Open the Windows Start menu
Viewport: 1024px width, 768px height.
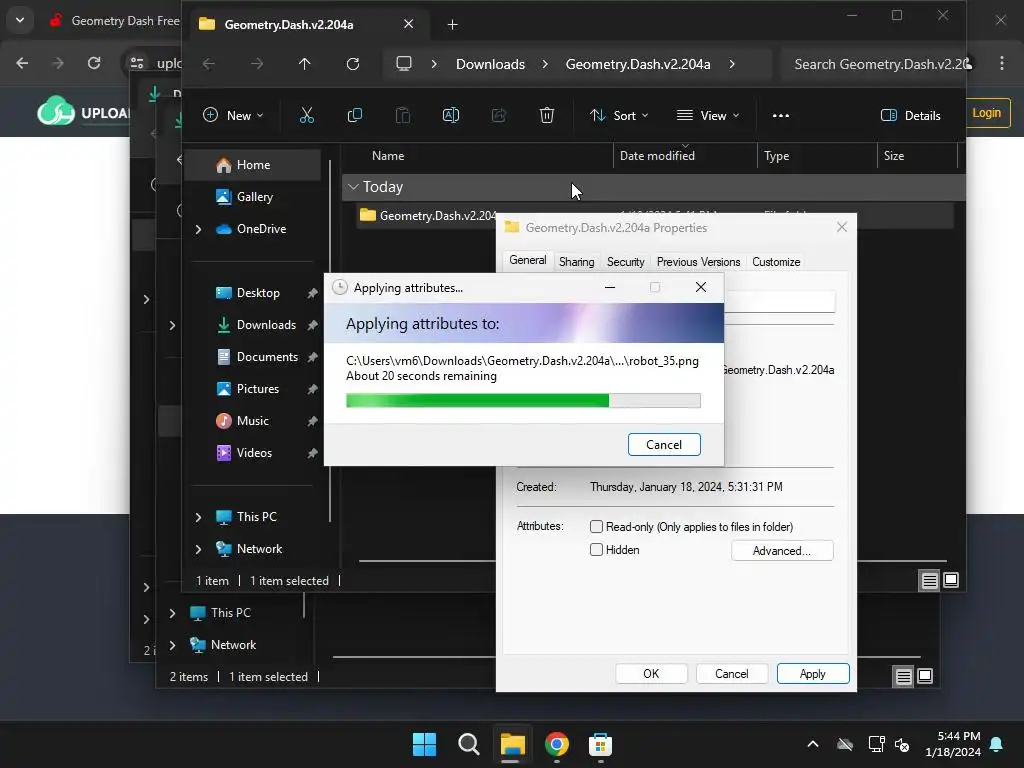tap(424, 744)
